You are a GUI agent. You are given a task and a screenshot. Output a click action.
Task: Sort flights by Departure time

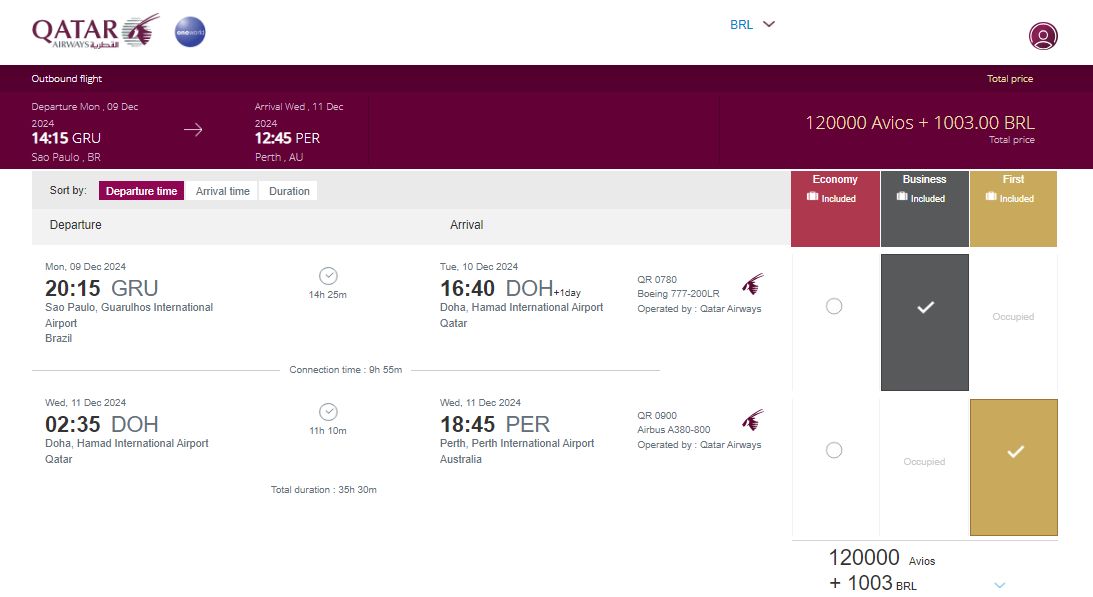pyautogui.click(x=142, y=191)
